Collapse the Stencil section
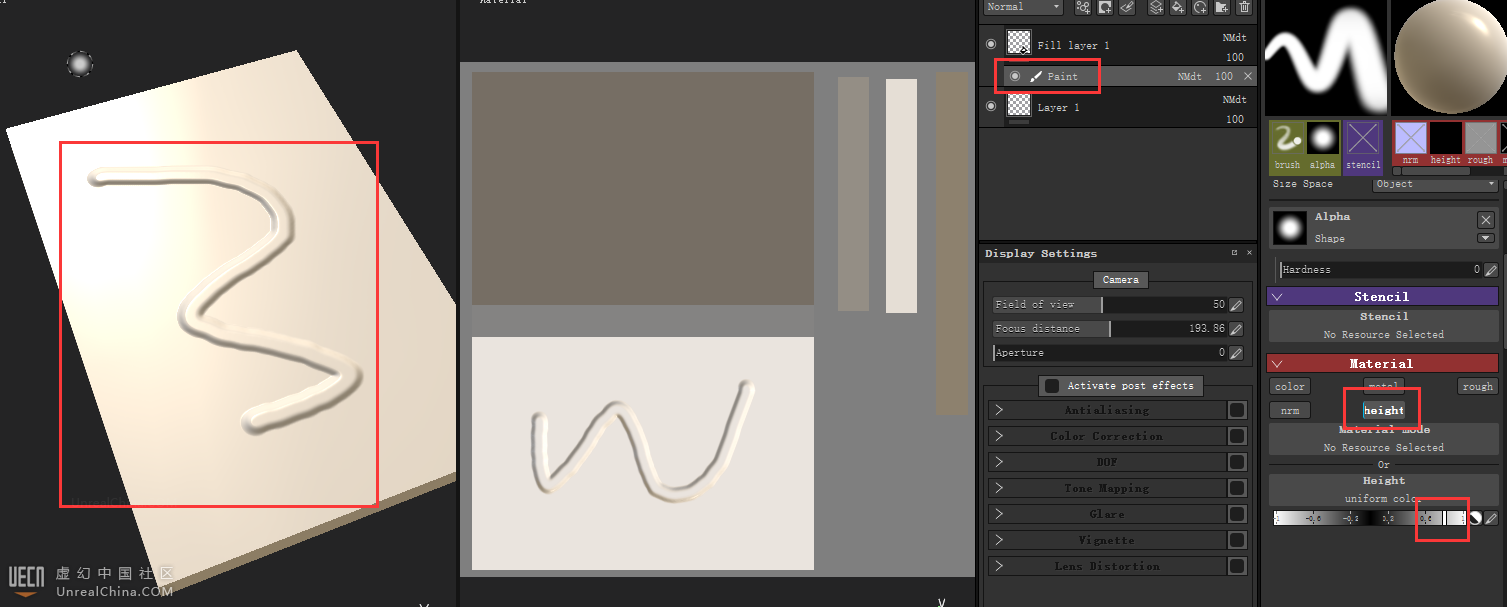1507x607 pixels. click(x=1277, y=297)
